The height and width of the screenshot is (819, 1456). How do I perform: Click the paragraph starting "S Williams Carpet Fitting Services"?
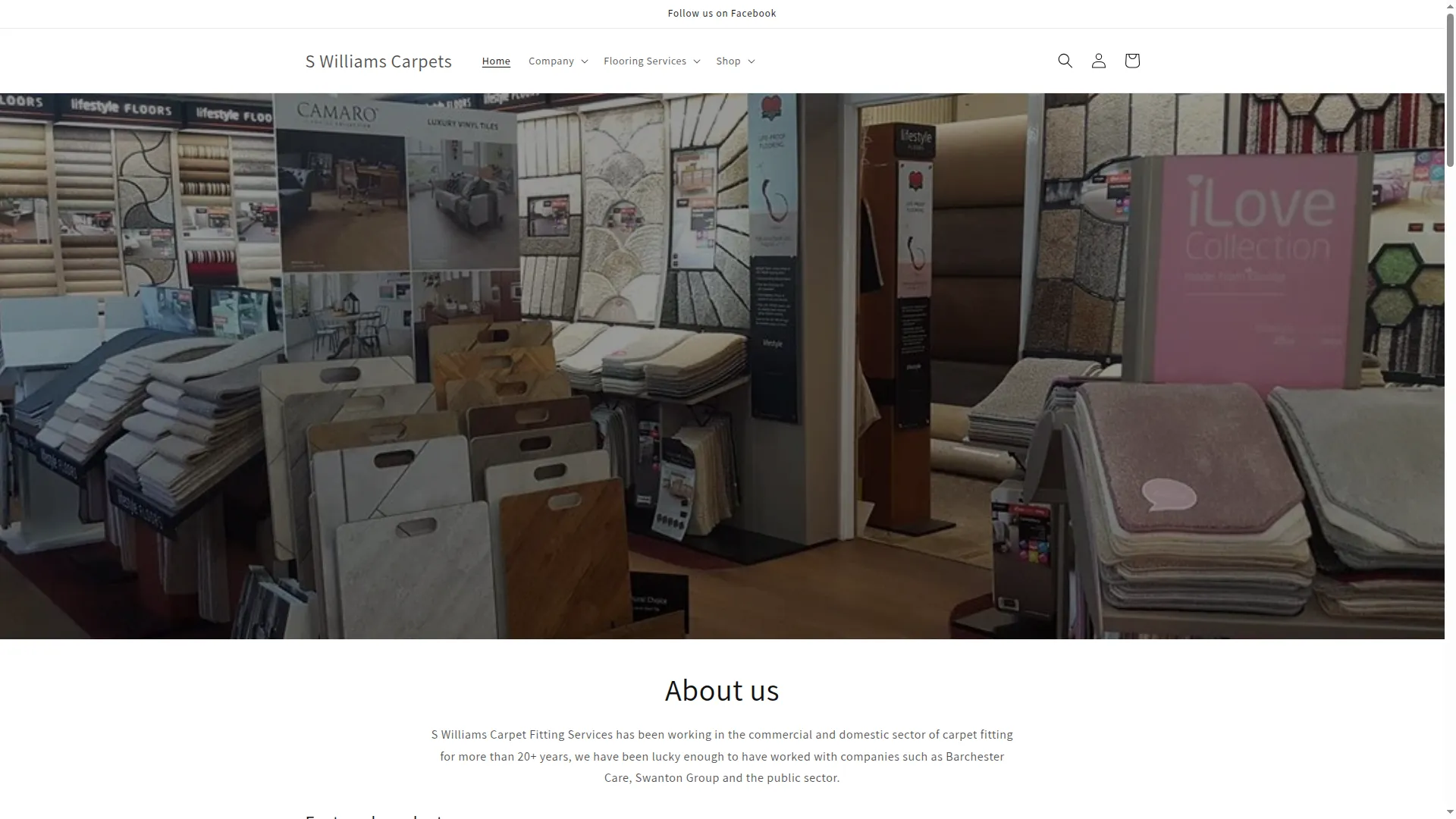click(722, 756)
